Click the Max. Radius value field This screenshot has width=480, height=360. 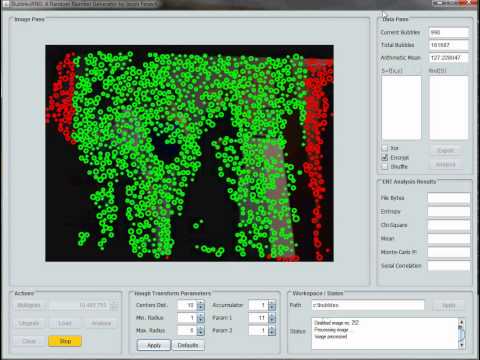[187, 330]
